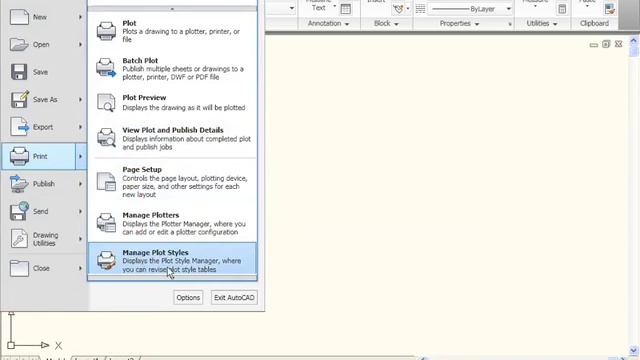Click the scroll down bar at submenu bottom

click(172, 278)
